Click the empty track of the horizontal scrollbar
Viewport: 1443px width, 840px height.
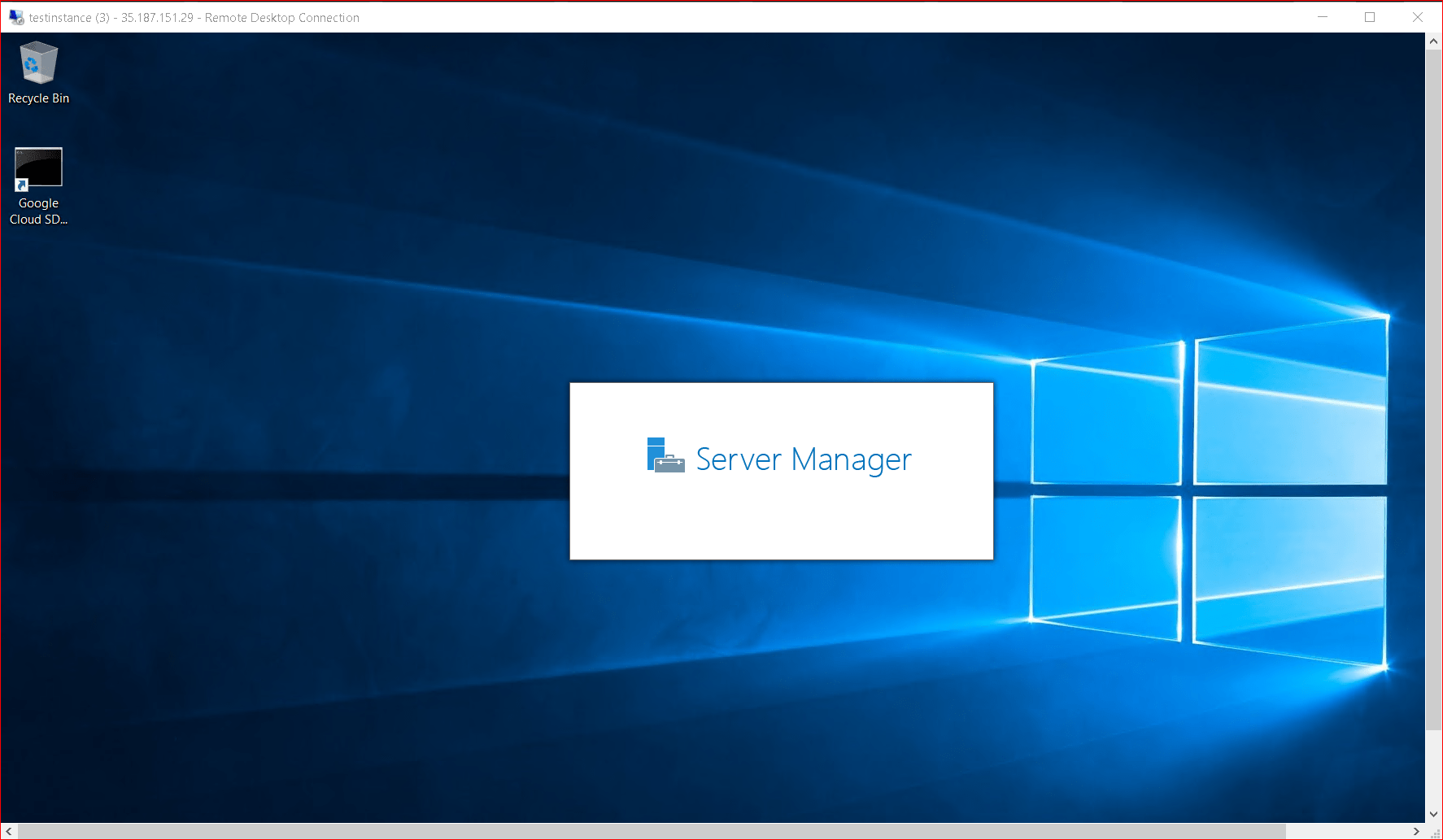[x=1346, y=831]
